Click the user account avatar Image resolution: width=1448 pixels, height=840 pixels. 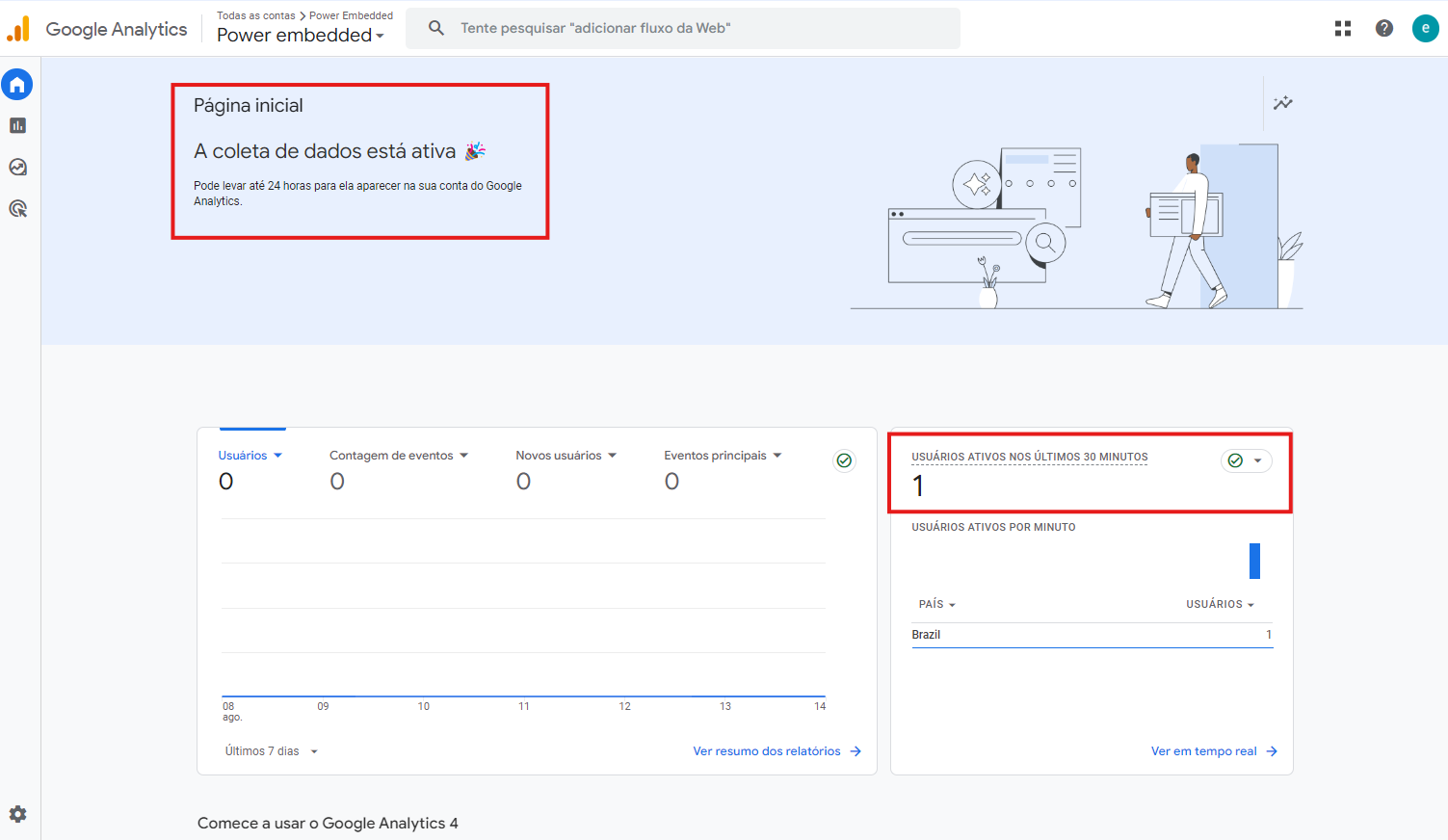[x=1425, y=29]
